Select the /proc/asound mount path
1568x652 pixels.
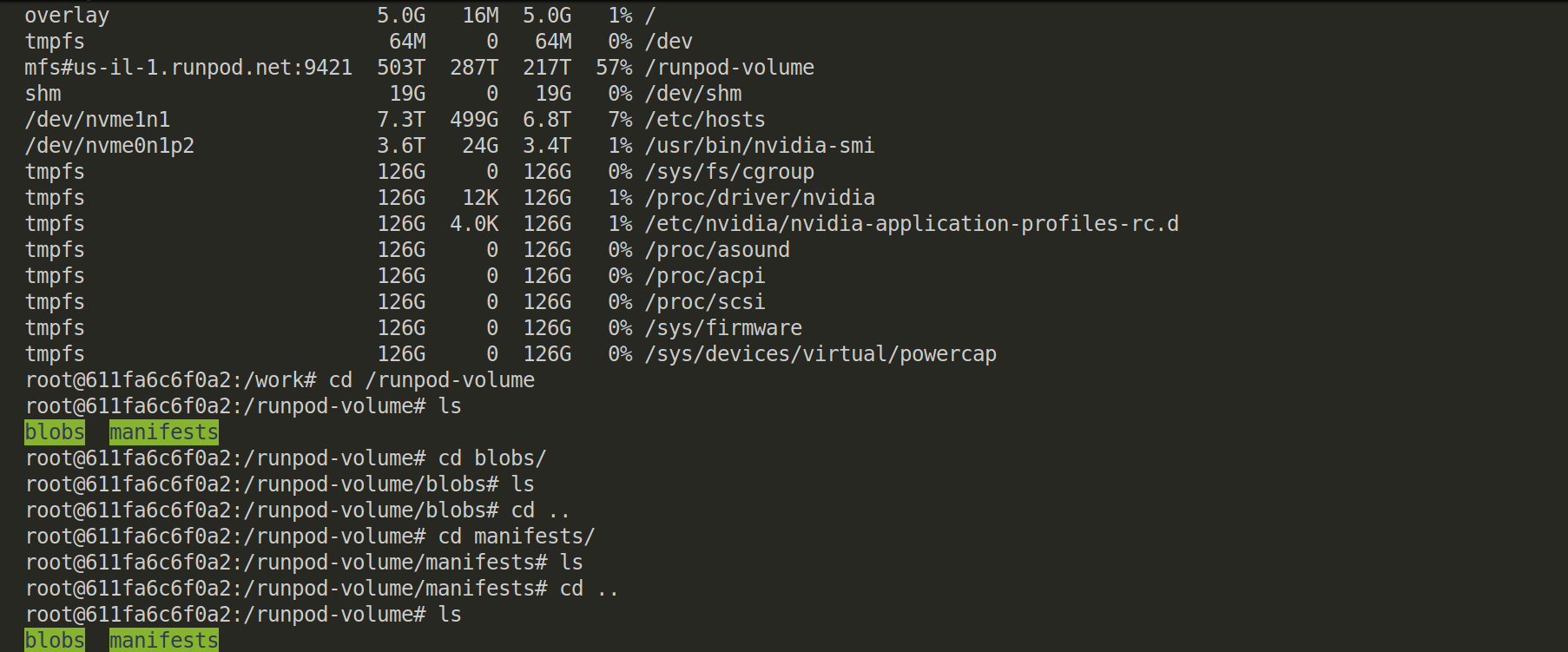(x=717, y=250)
